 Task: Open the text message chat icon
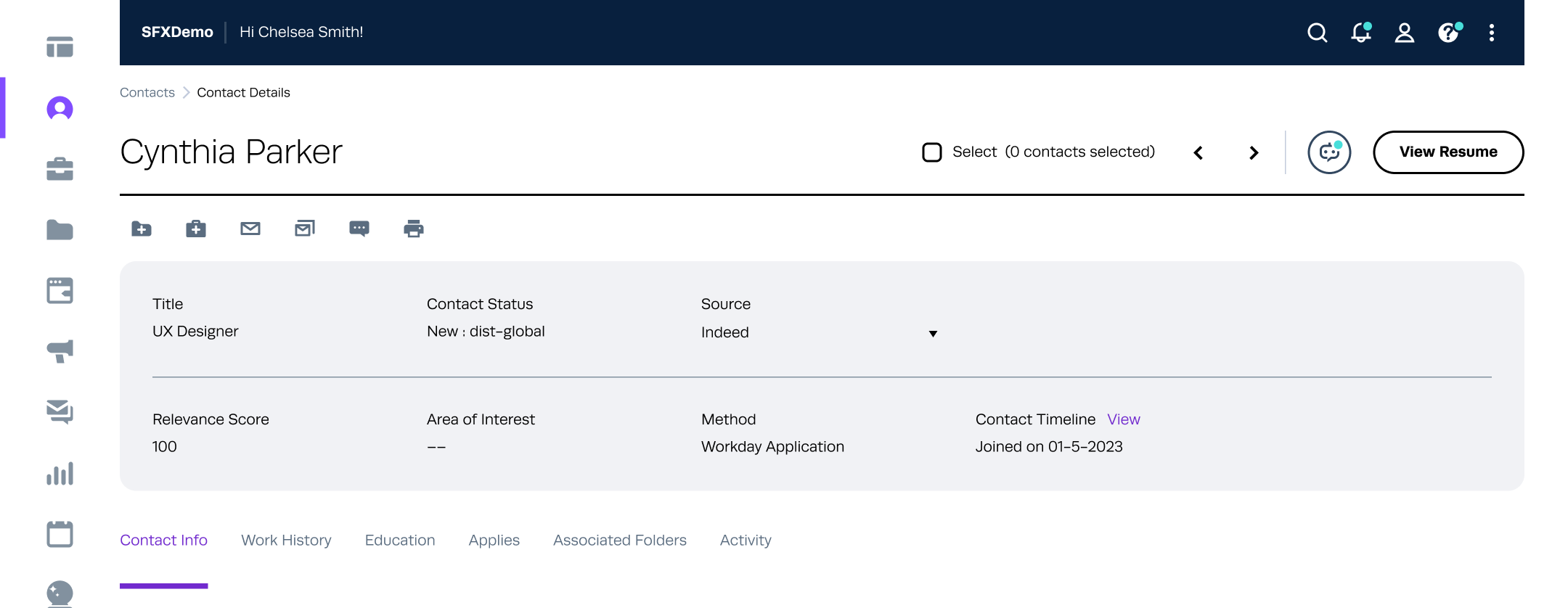359,229
